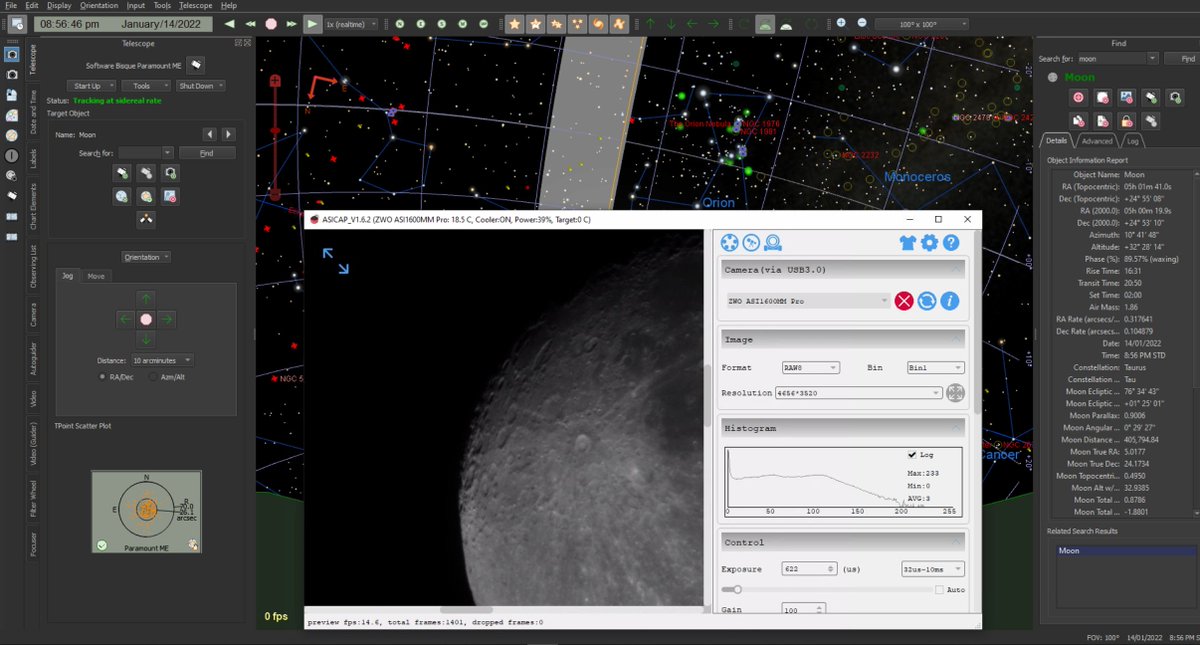
Task: Click the ASICAP fullscreen expand arrows icon
Action: (335, 261)
